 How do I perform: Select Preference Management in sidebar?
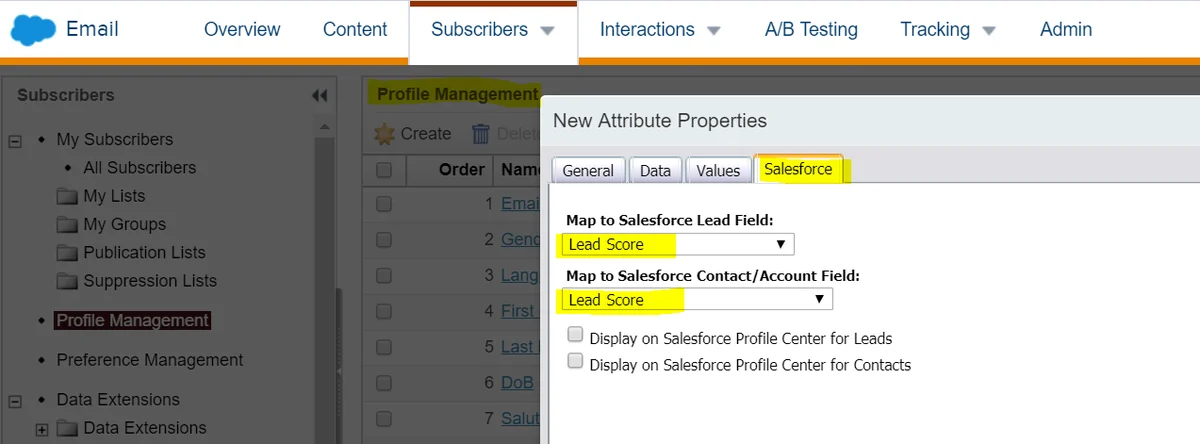[150, 360]
